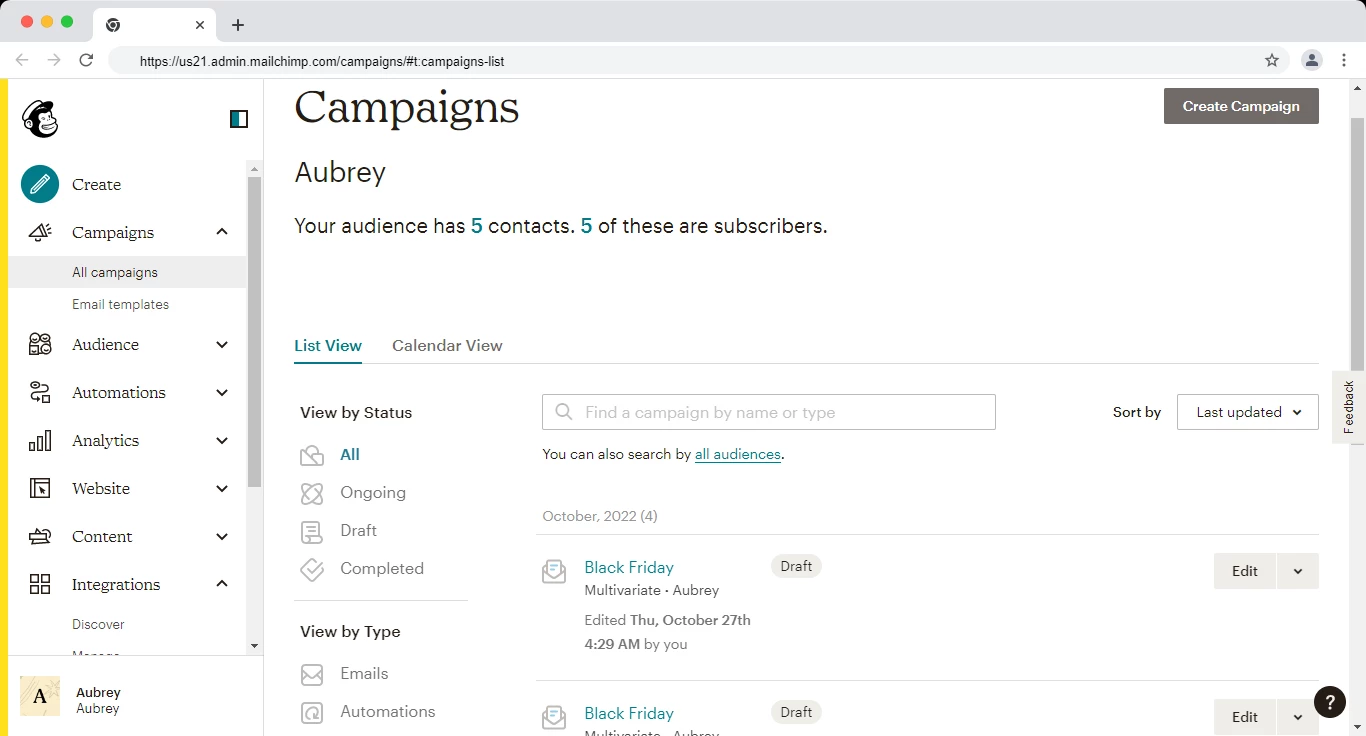The image size is (1366, 736).
Task: Bookmark this page with the star
Action: 1272,60
